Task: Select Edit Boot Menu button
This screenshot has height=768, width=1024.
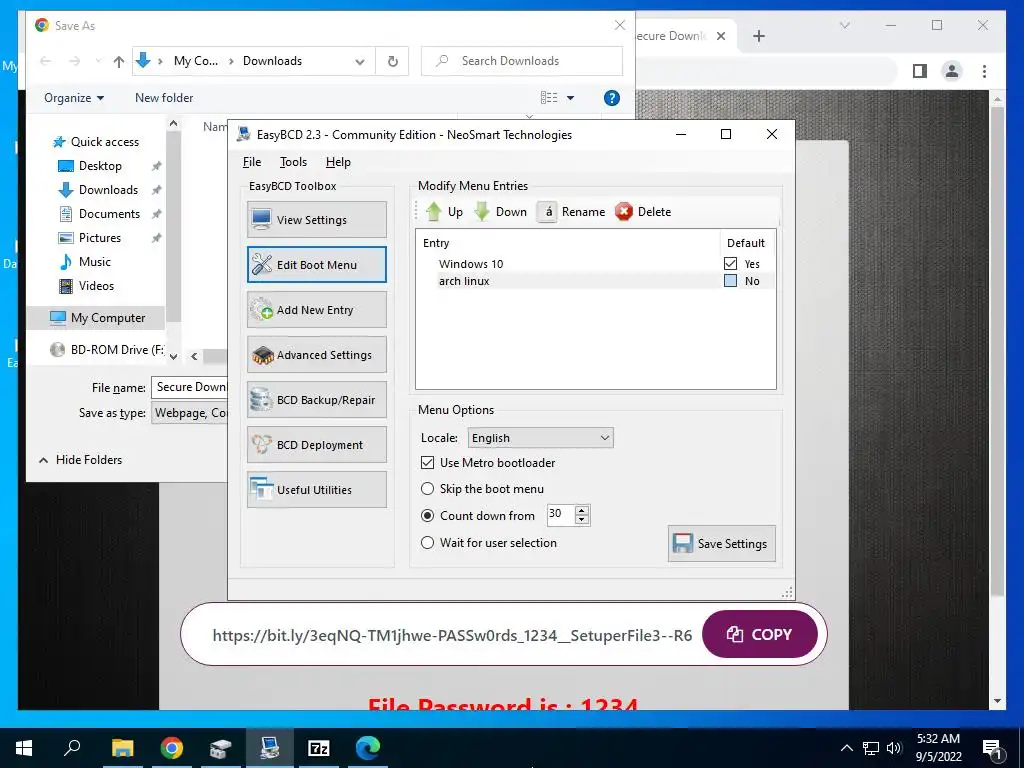Action: click(317, 264)
